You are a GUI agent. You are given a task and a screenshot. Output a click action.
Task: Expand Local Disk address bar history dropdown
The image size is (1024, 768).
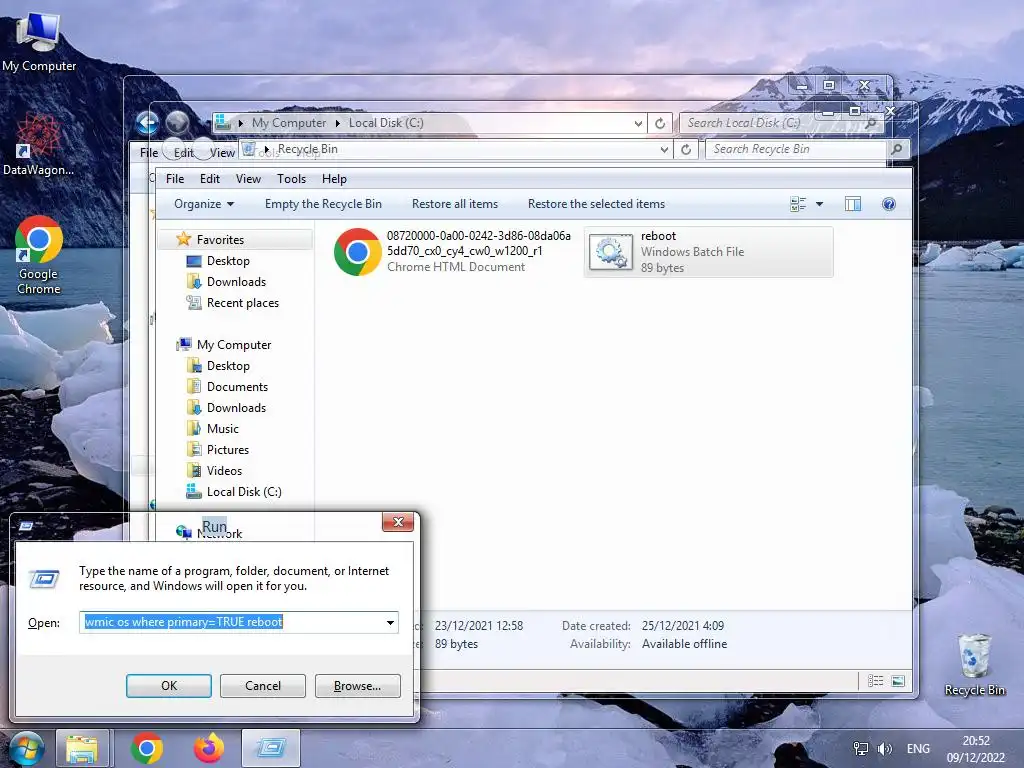coord(638,123)
